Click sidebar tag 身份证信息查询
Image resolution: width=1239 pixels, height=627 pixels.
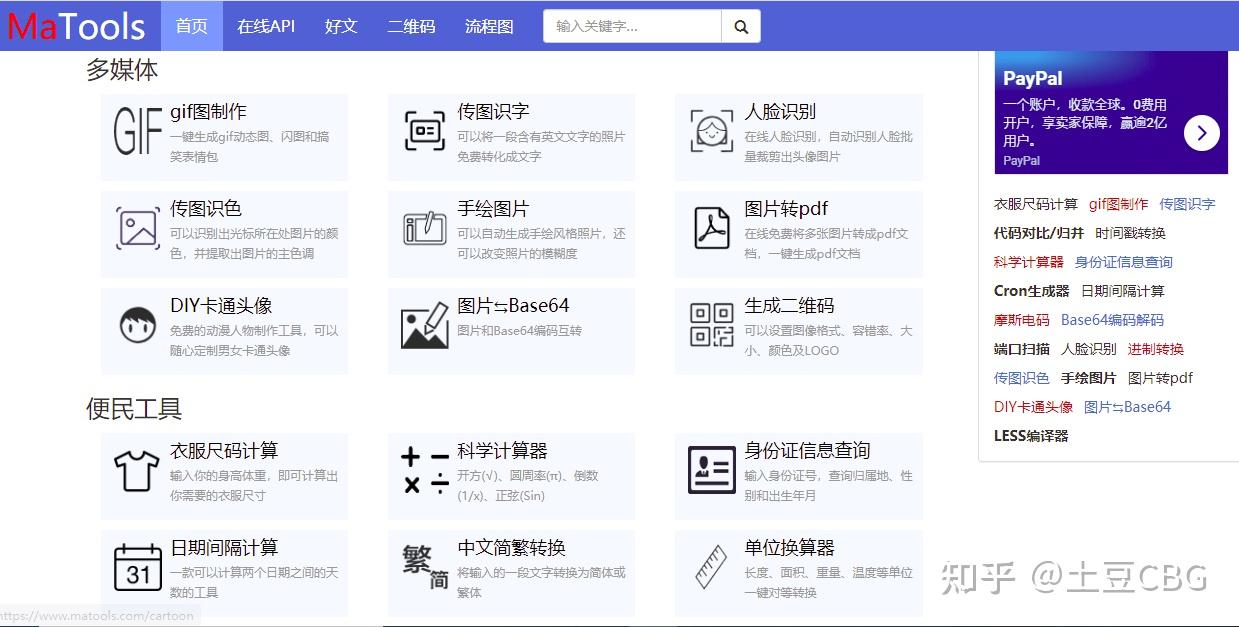pos(1124,262)
